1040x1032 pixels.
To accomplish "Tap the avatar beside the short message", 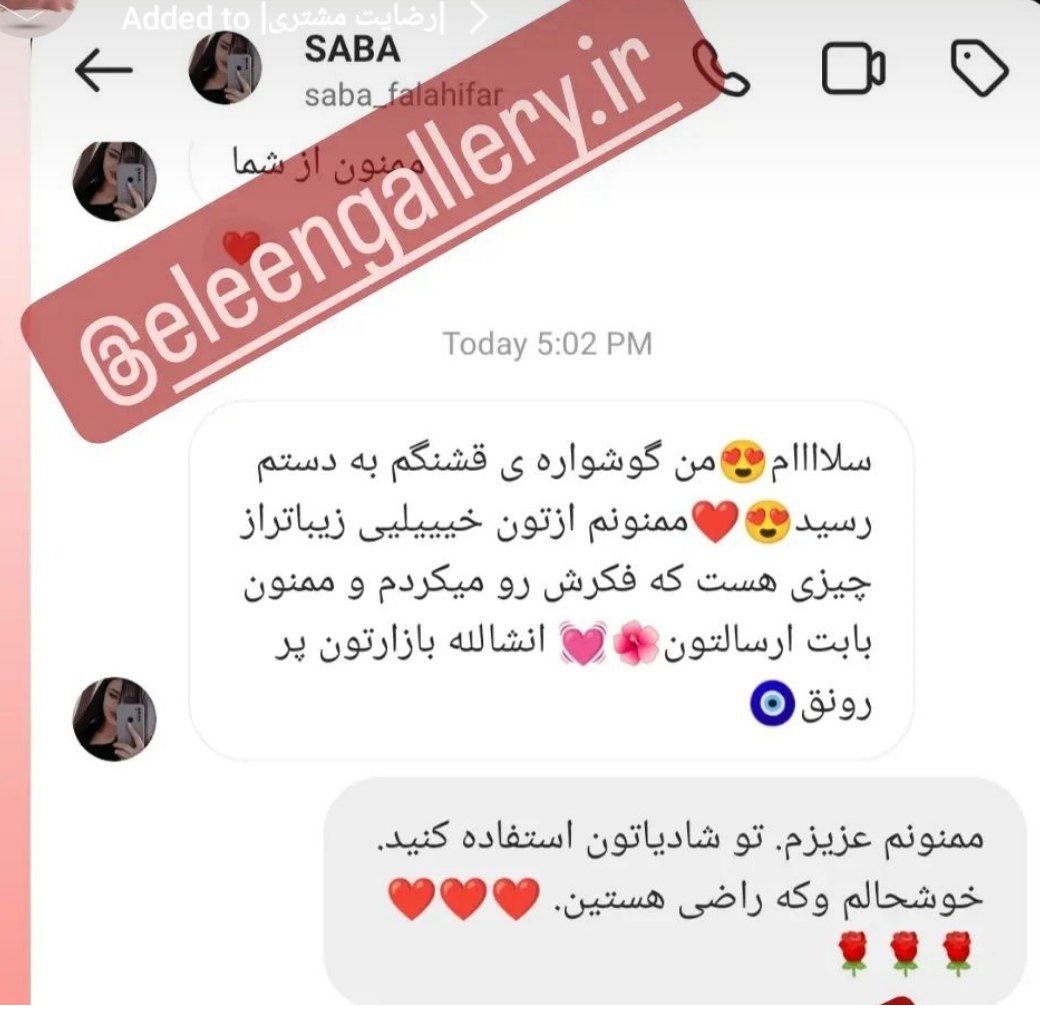I will point(114,181).
